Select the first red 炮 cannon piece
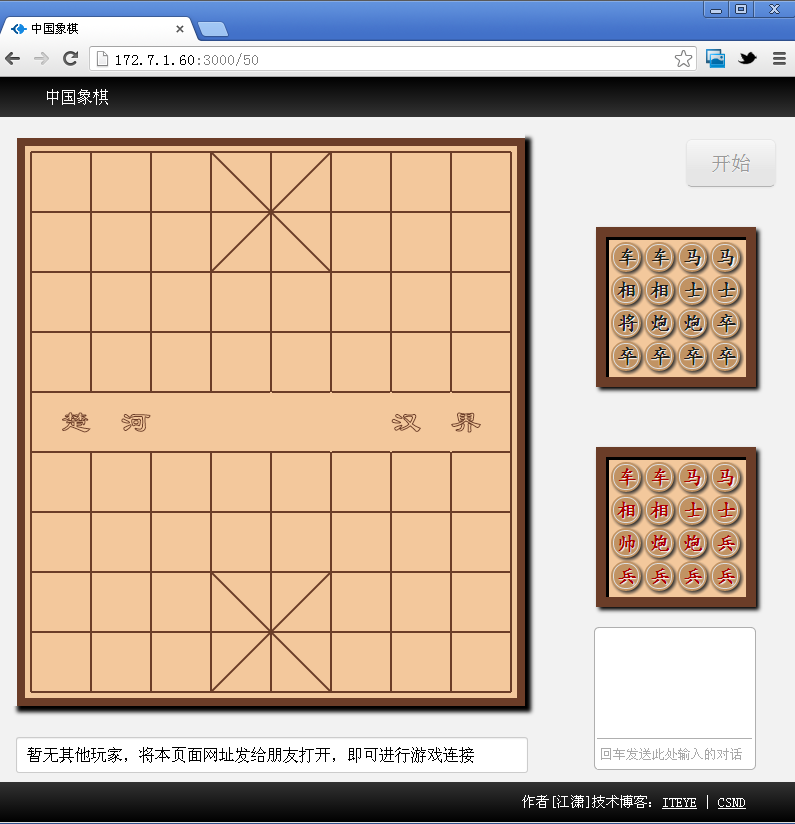Image resolution: width=795 pixels, height=824 pixels. click(660, 543)
